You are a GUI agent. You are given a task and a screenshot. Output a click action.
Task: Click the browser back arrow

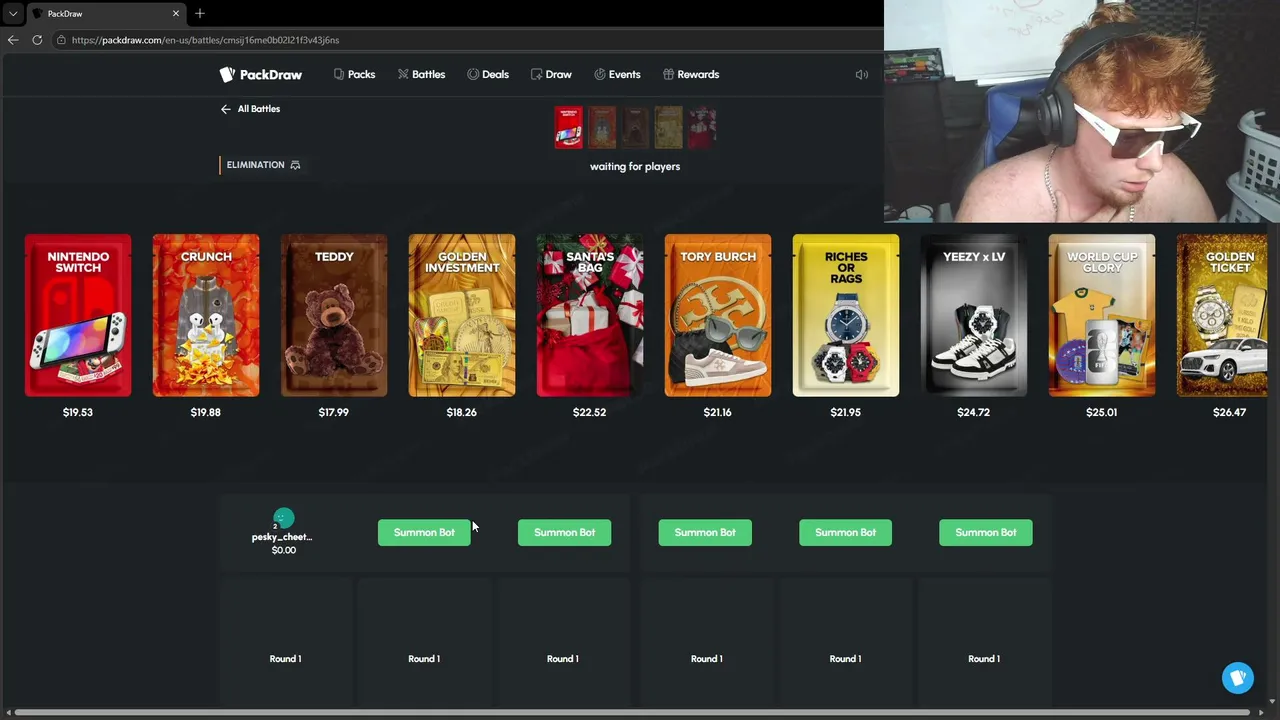click(13, 40)
